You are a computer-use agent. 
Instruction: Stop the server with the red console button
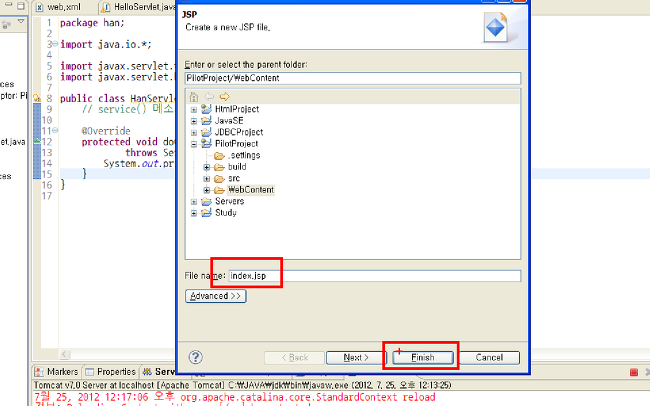634,372
